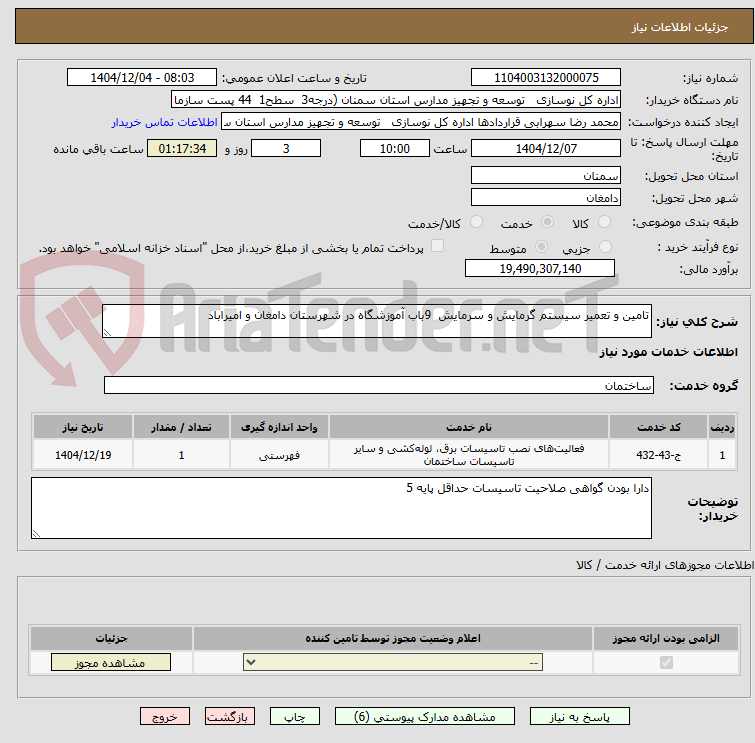This screenshot has height=743, width=755.
Task: Click the نام خدمت column header
Action: coord(469,427)
